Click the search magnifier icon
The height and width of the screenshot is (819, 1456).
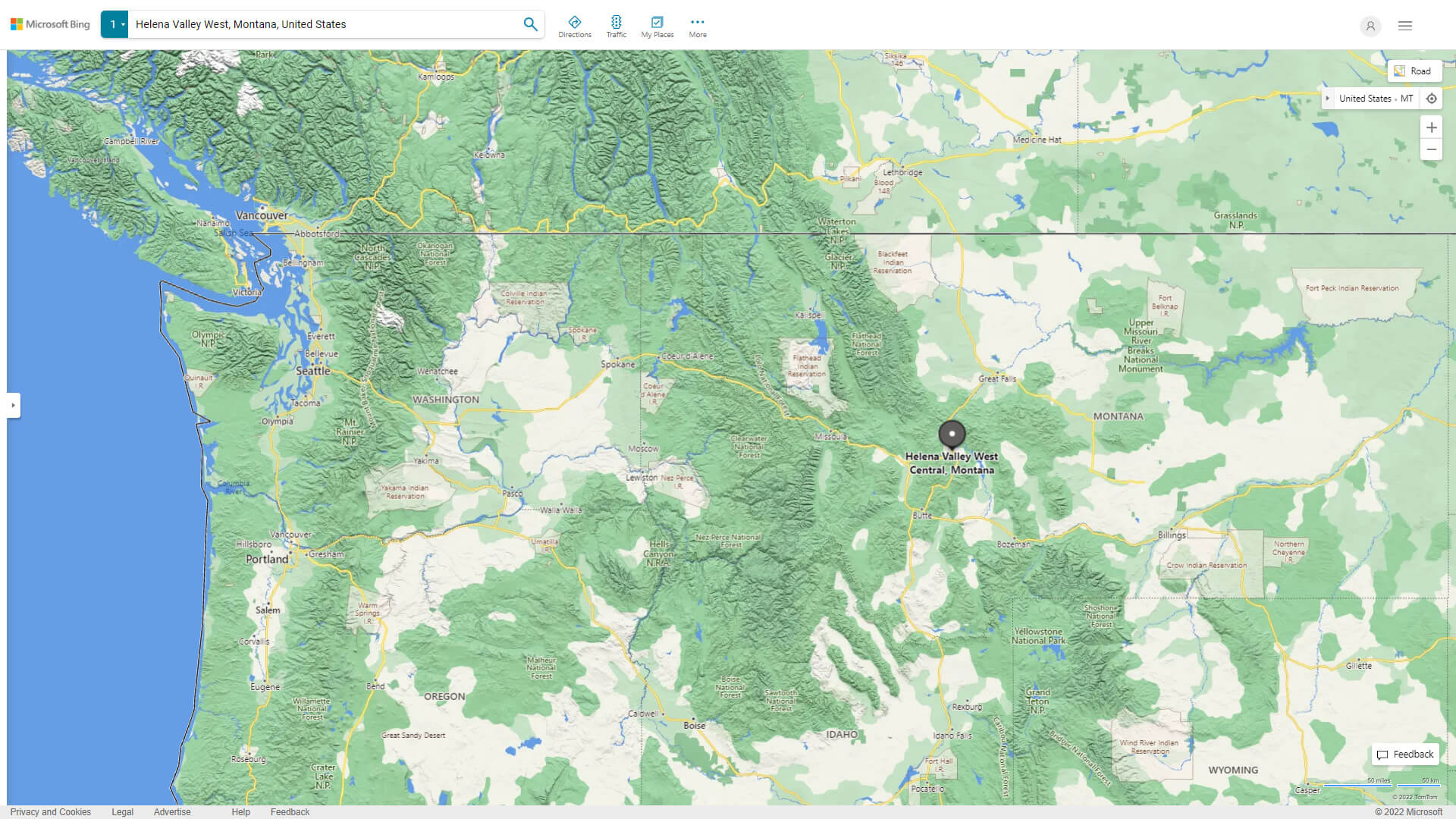(530, 24)
